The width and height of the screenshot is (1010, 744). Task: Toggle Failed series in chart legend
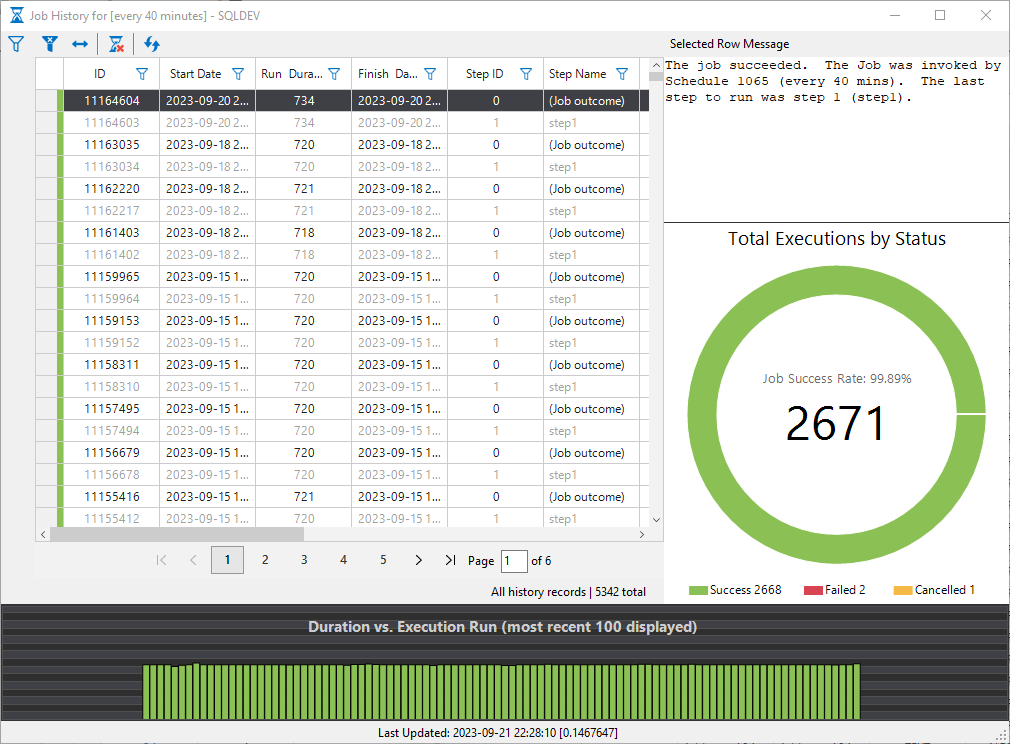pos(836,590)
